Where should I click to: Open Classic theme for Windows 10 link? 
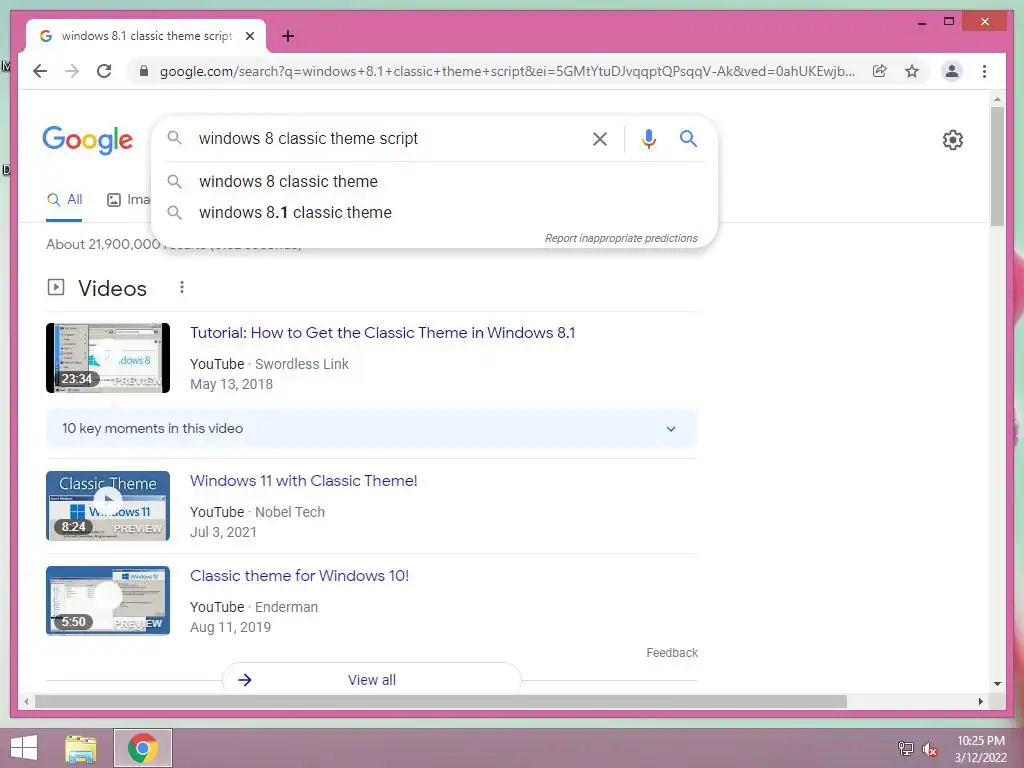(x=299, y=575)
